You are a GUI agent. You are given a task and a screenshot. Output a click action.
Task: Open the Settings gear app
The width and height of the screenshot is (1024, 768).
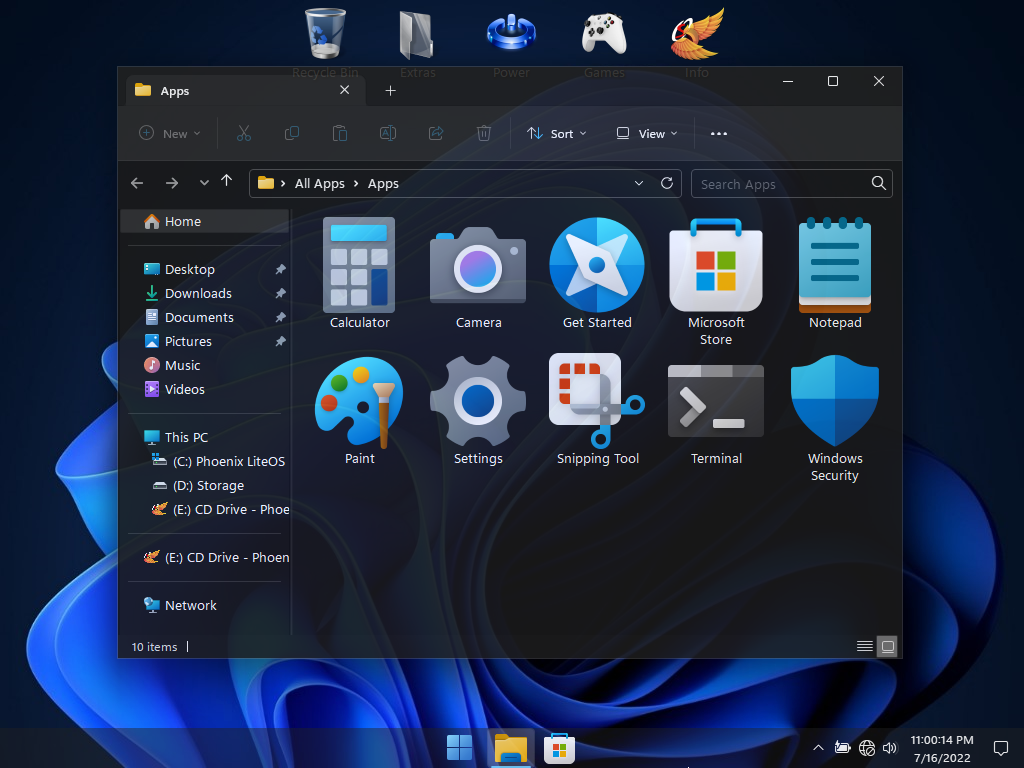coord(478,400)
